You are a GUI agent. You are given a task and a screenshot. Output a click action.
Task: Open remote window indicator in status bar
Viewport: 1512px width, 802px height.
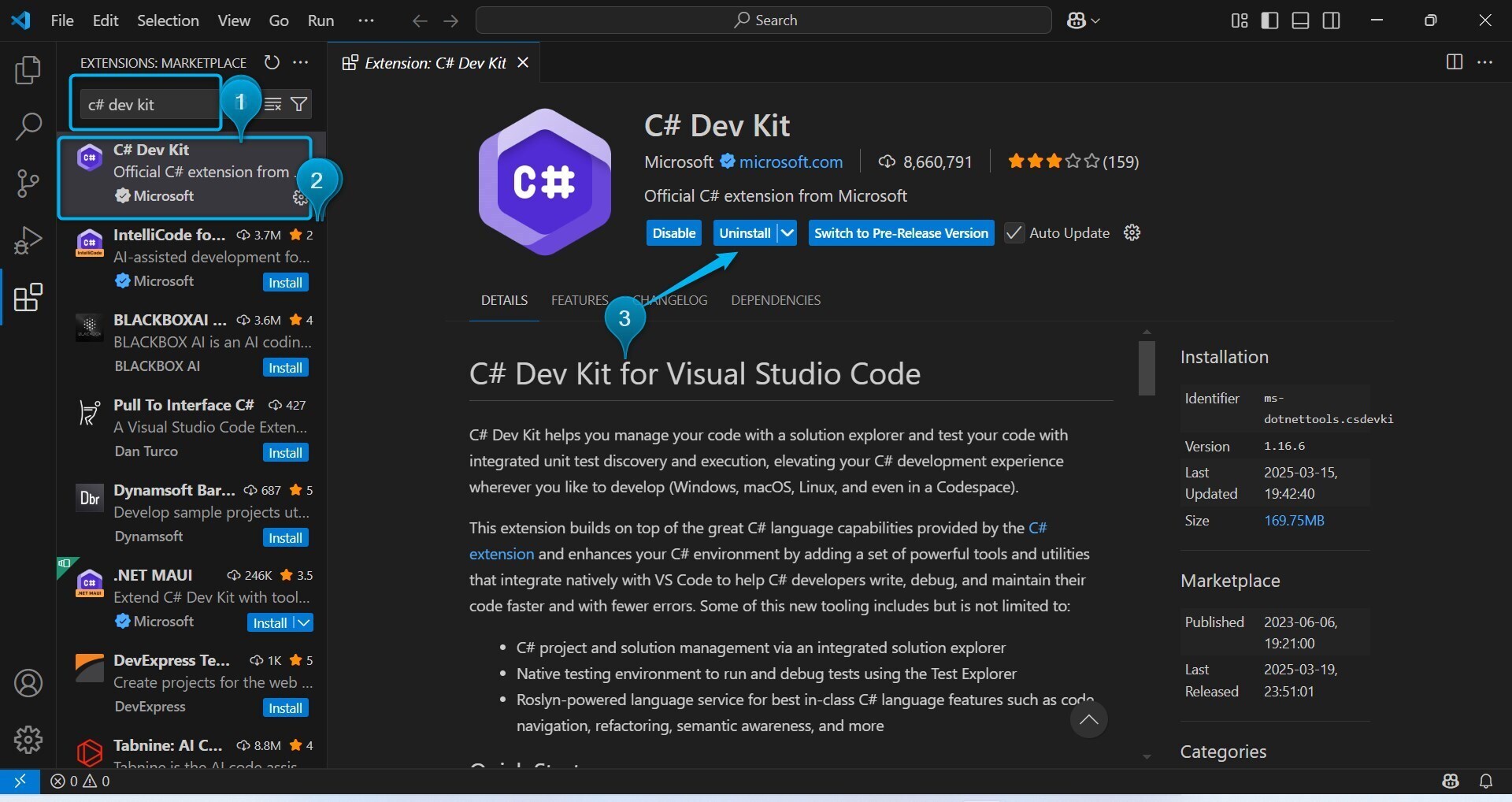[20, 781]
